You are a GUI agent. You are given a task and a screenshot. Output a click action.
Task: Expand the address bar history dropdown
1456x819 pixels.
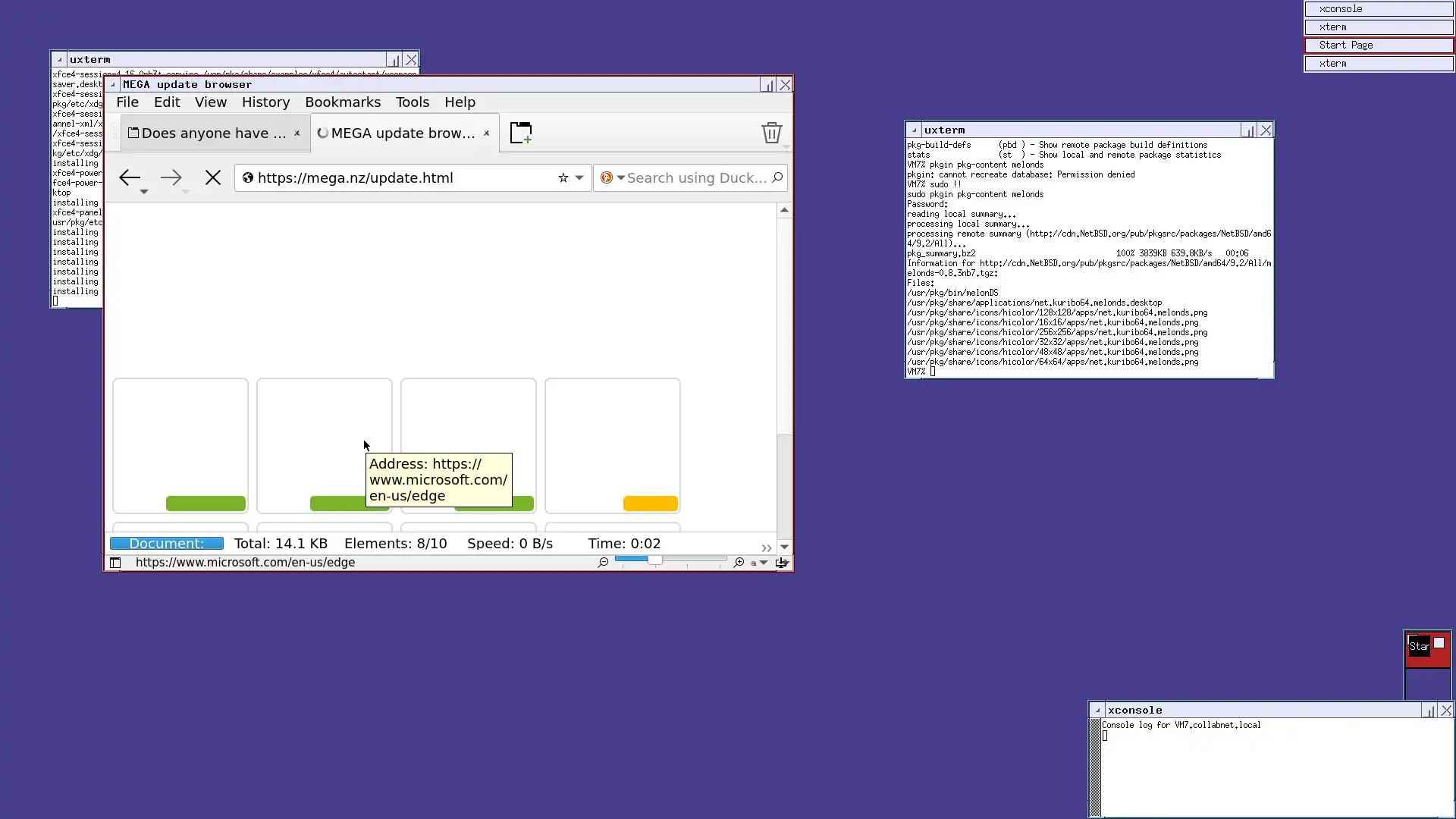point(579,177)
